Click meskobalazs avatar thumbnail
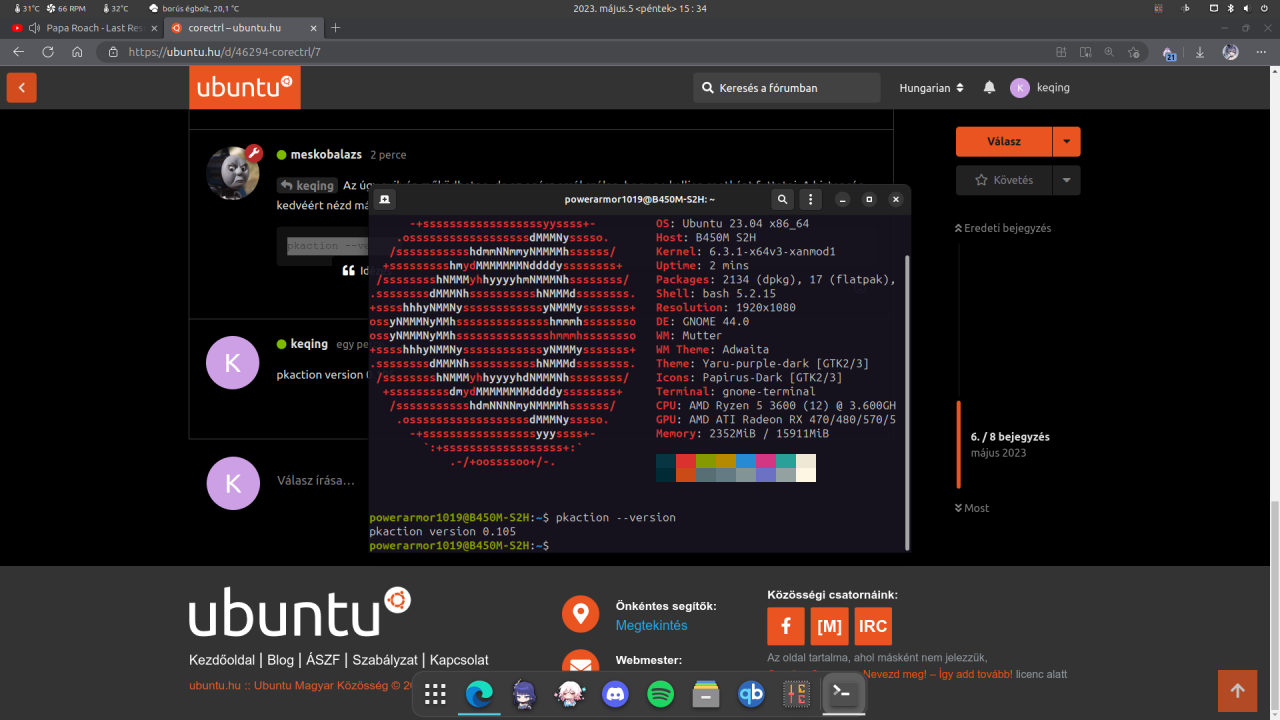Image resolution: width=1280 pixels, height=720 pixels. pos(233,172)
